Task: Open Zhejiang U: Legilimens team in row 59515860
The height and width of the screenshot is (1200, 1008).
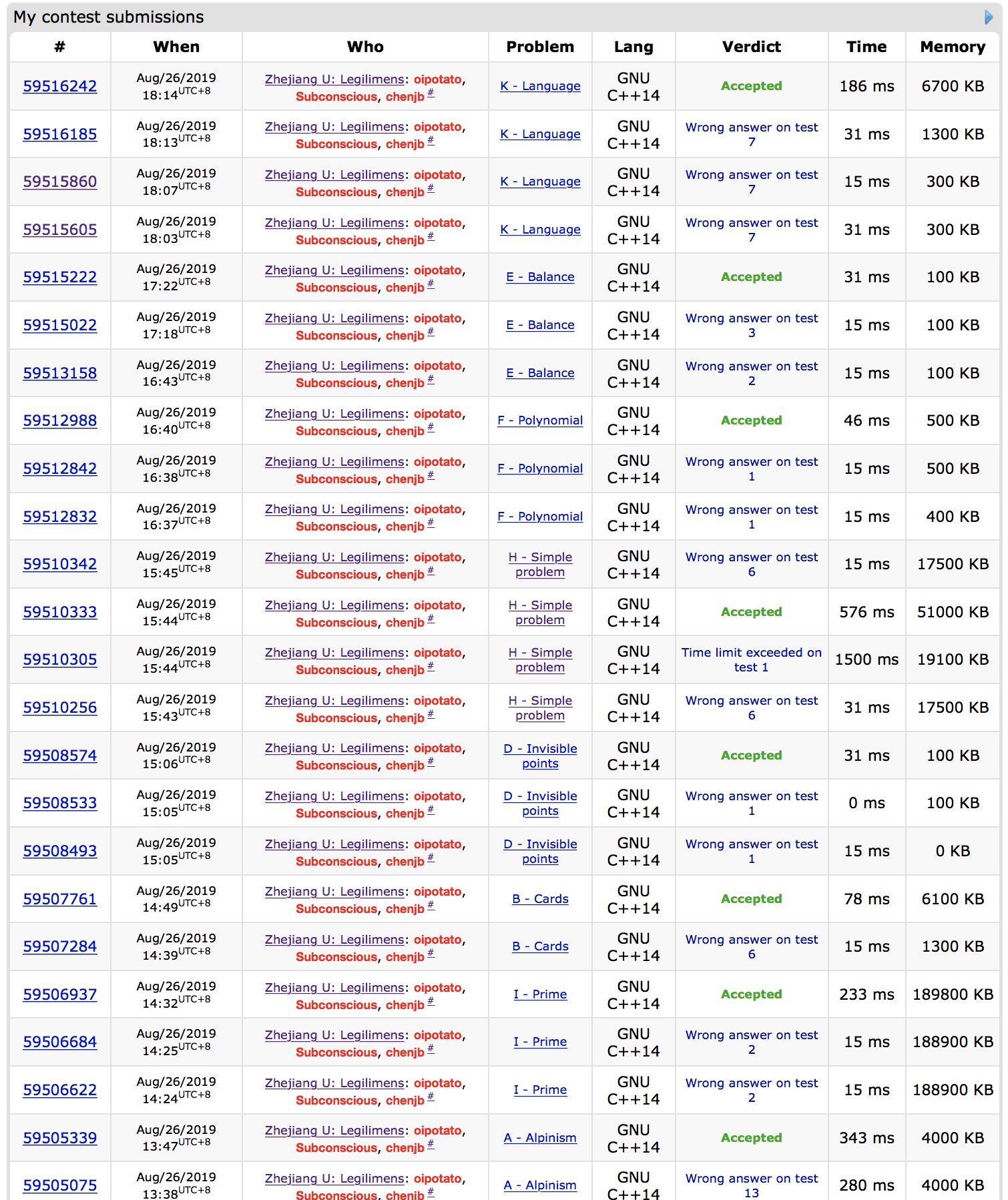Action: pyautogui.click(x=334, y=175)
